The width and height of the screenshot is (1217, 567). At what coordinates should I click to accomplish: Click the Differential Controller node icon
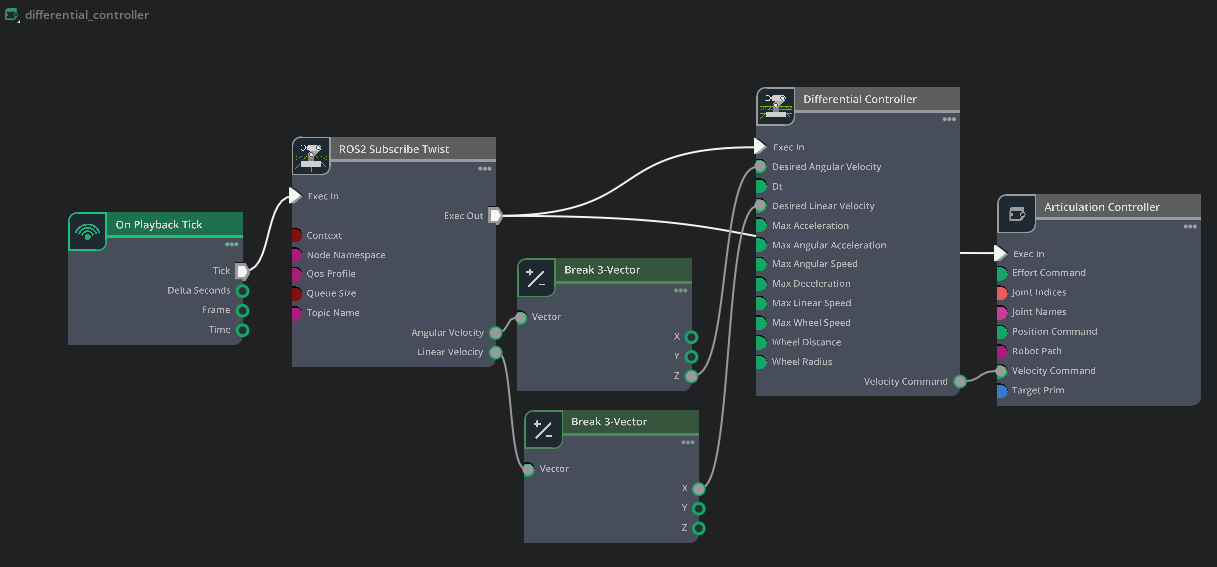pyautogui.click(x=775, y=106)
